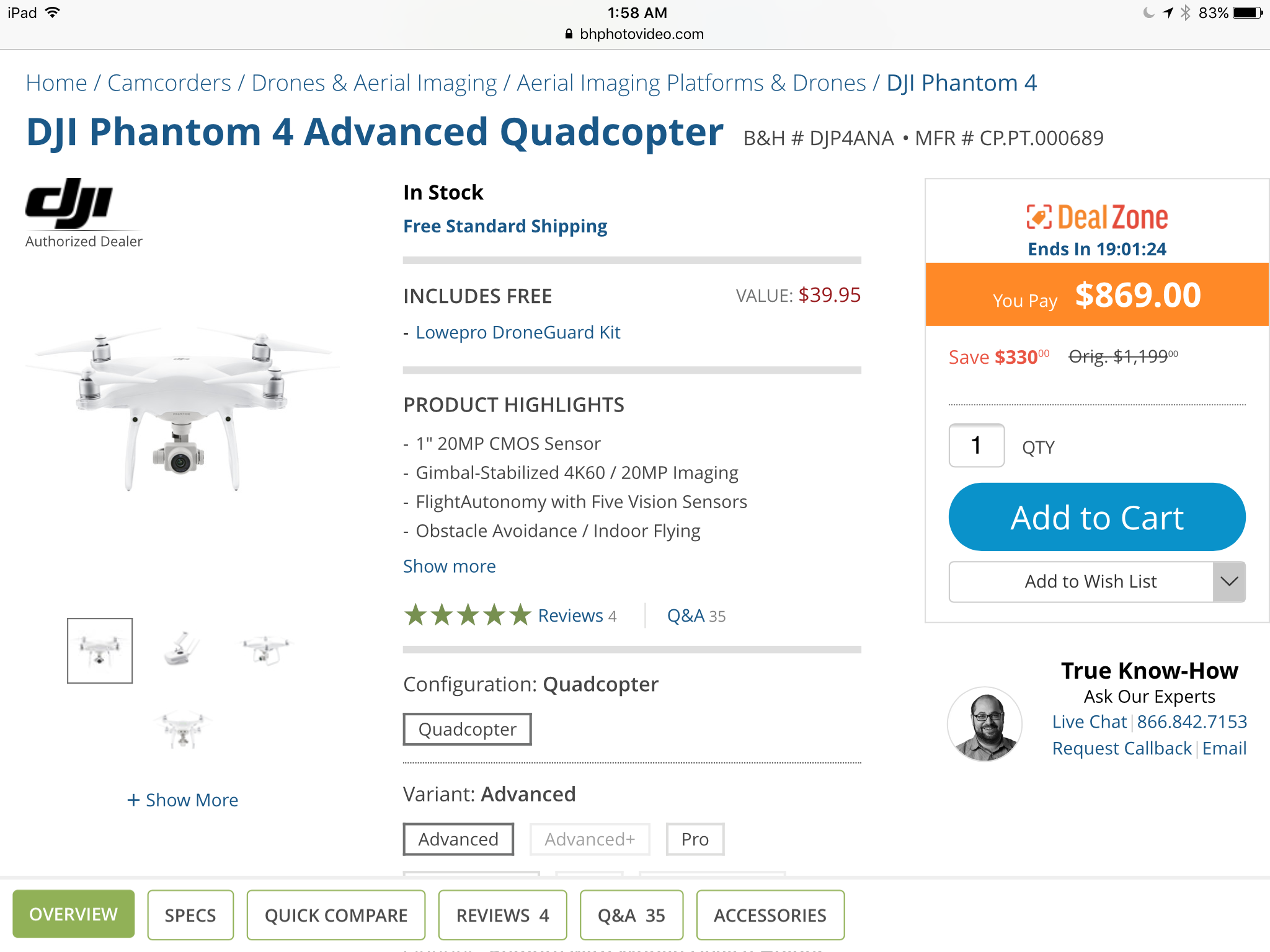Viewport: 1270px width, 952px height.
Task: Click the Deal Zone tag icon
Action: [1039, 217]
